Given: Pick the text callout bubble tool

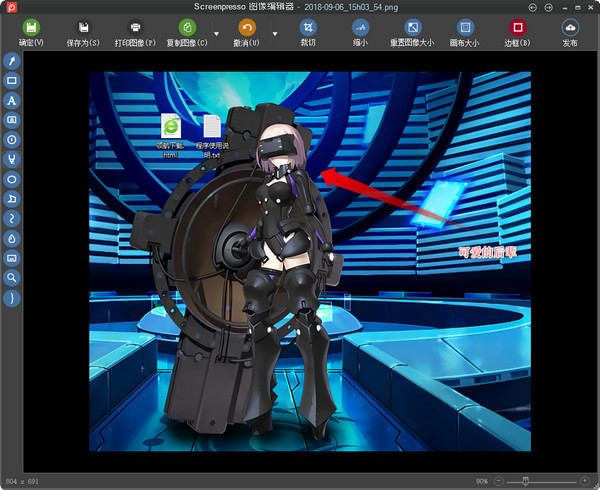Looking at the screenshot, I should pos(12,120).
